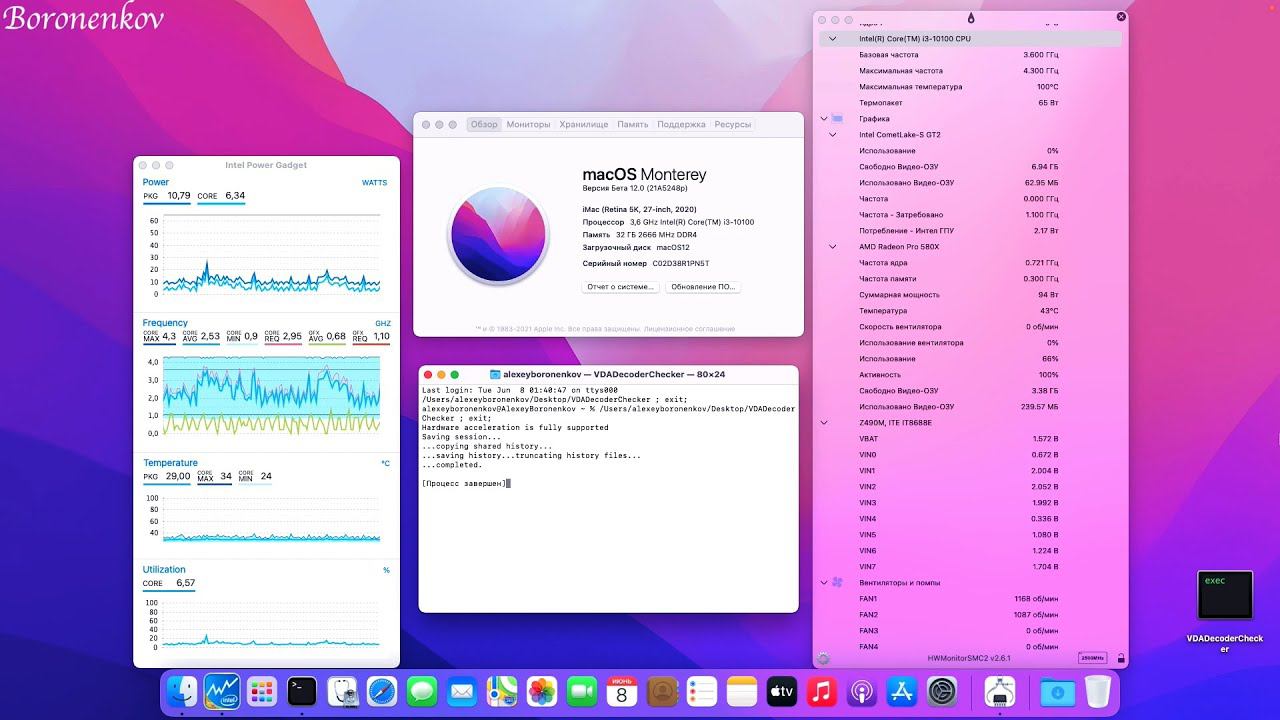The height and width of the screenshot is (720, 1280).
Task: Click the macOS Monterey logo image
Action: pos(497,235)
